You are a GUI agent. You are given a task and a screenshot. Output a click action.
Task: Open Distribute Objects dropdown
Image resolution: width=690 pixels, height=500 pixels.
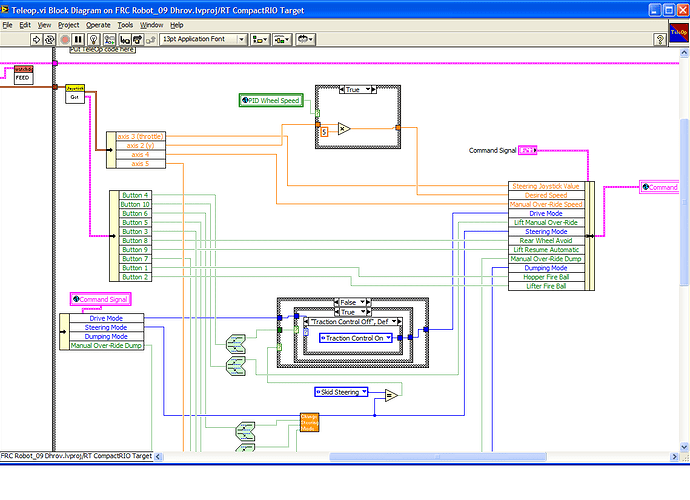click(x=282, y=40)
